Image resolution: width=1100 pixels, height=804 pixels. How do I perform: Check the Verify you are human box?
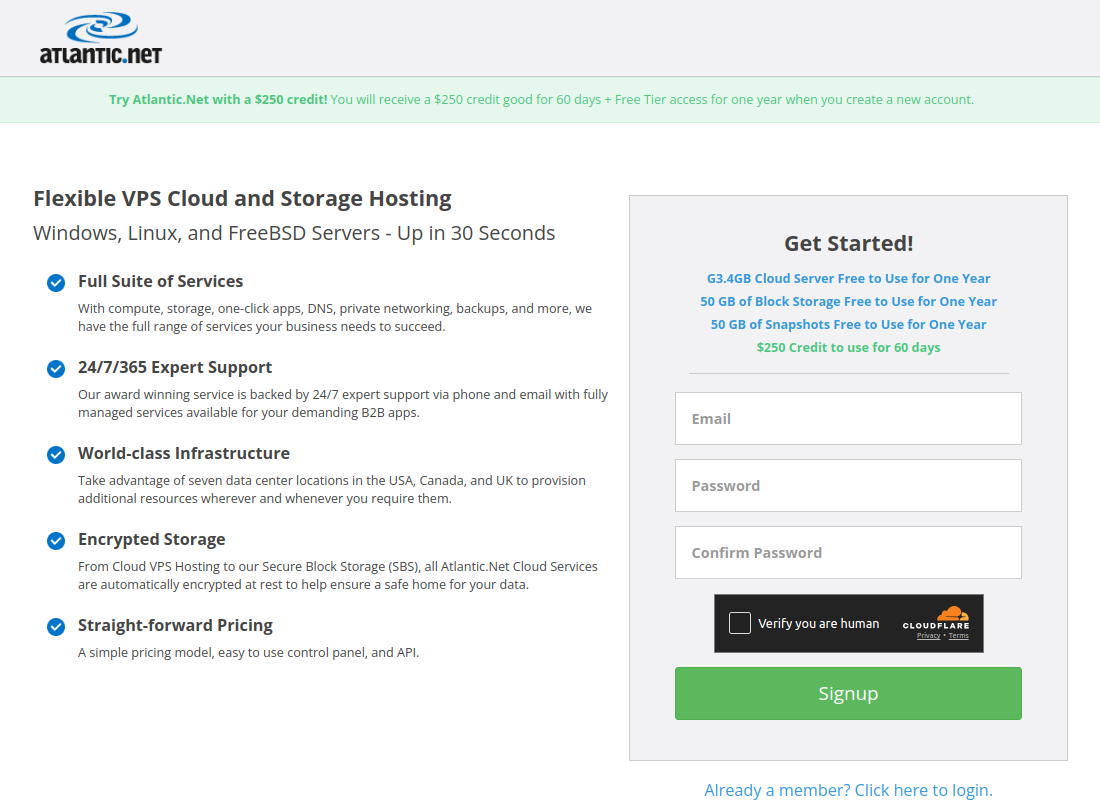tap(739, 623)
